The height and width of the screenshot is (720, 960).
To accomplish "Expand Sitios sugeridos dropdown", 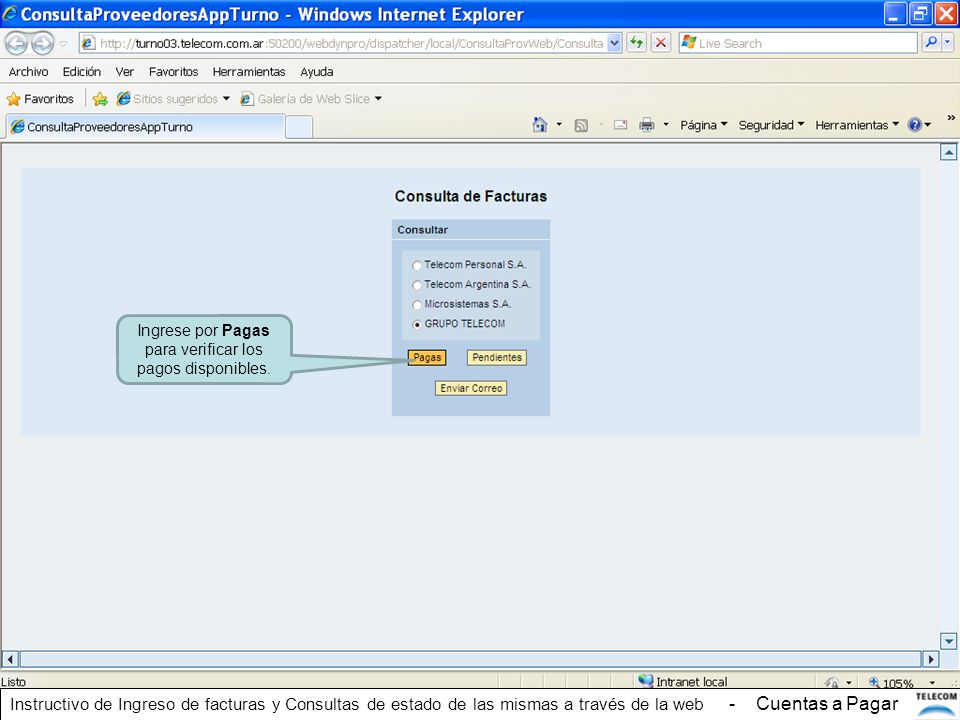I will [x=227, y=99].
